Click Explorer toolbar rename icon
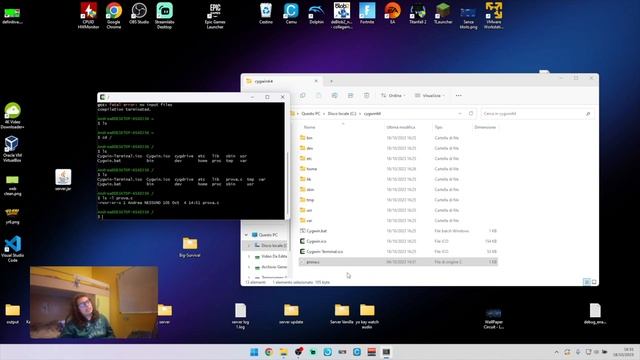The width and height of the screenshot is (640, 360). click(334, 96)
